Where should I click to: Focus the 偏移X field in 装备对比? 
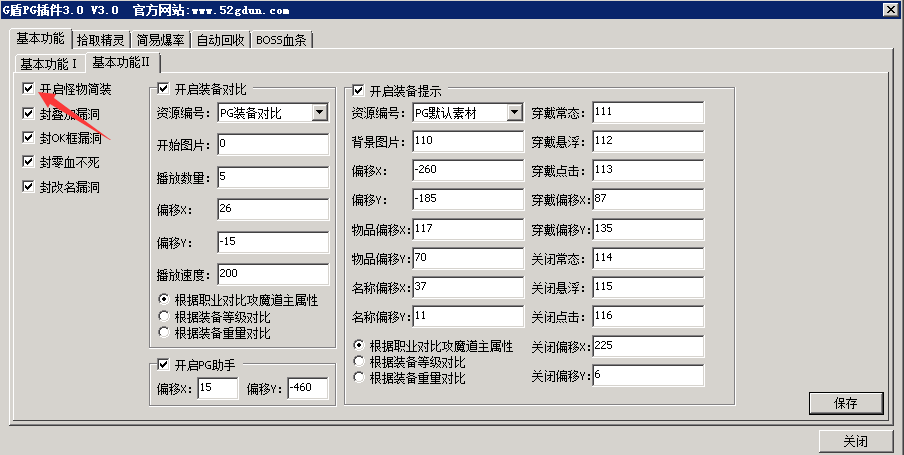[x=273, y=209]
